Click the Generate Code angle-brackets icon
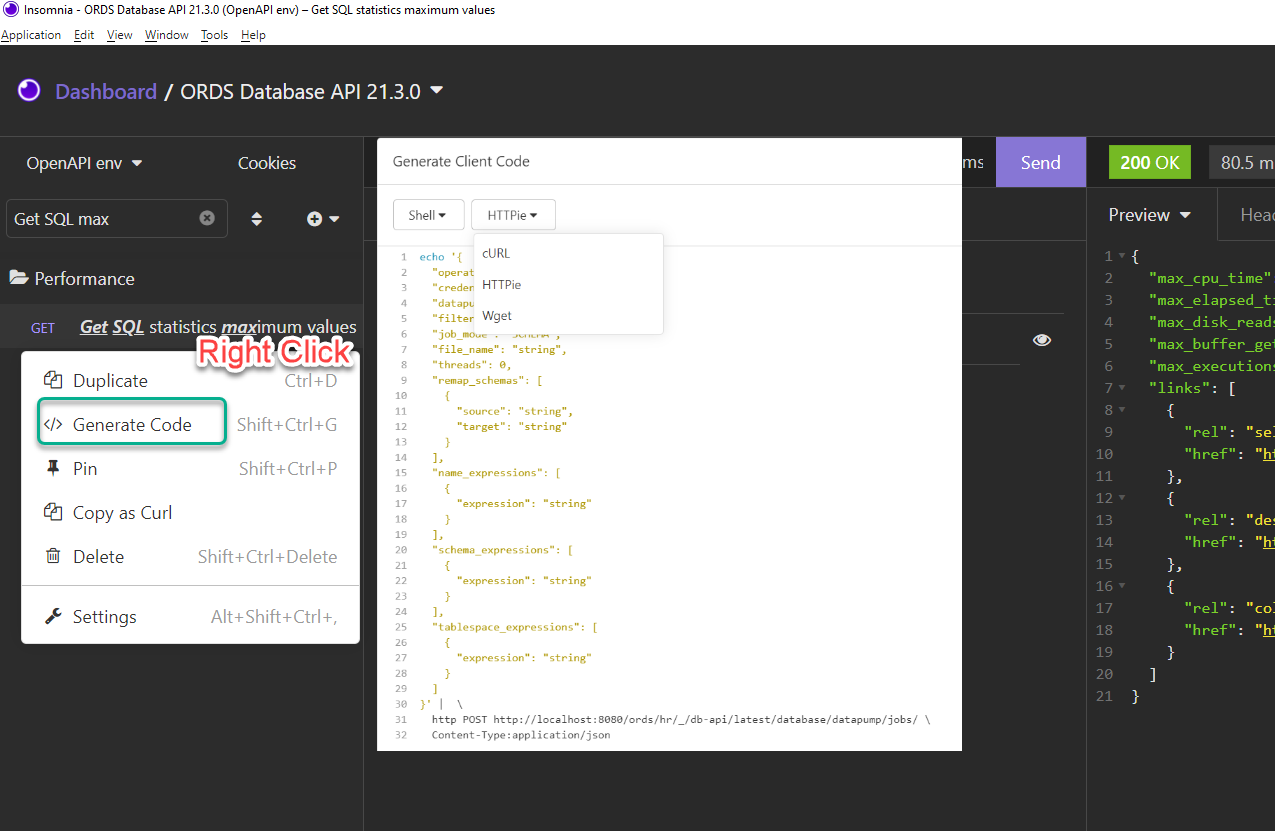 [x=53, y=424]
